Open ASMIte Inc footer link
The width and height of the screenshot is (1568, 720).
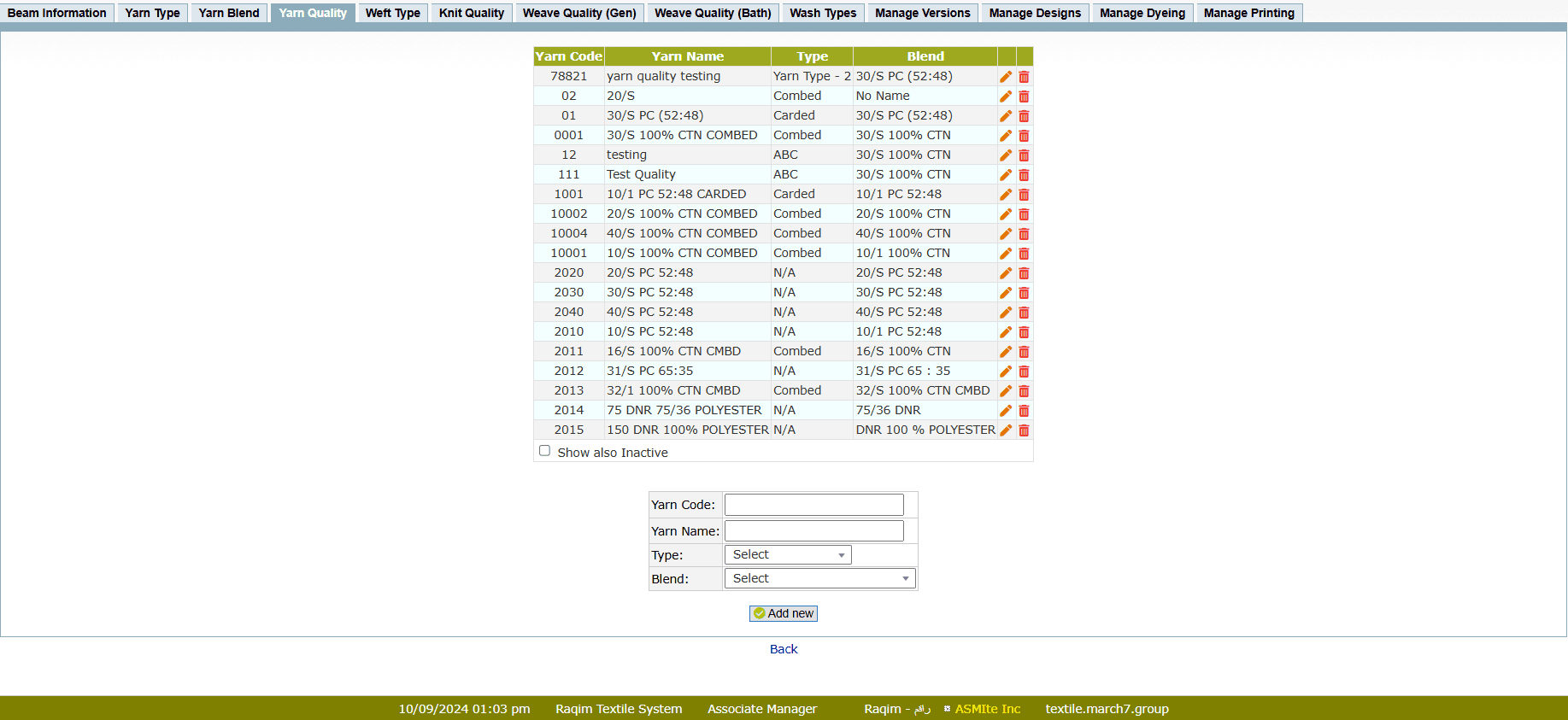(987, 709)
